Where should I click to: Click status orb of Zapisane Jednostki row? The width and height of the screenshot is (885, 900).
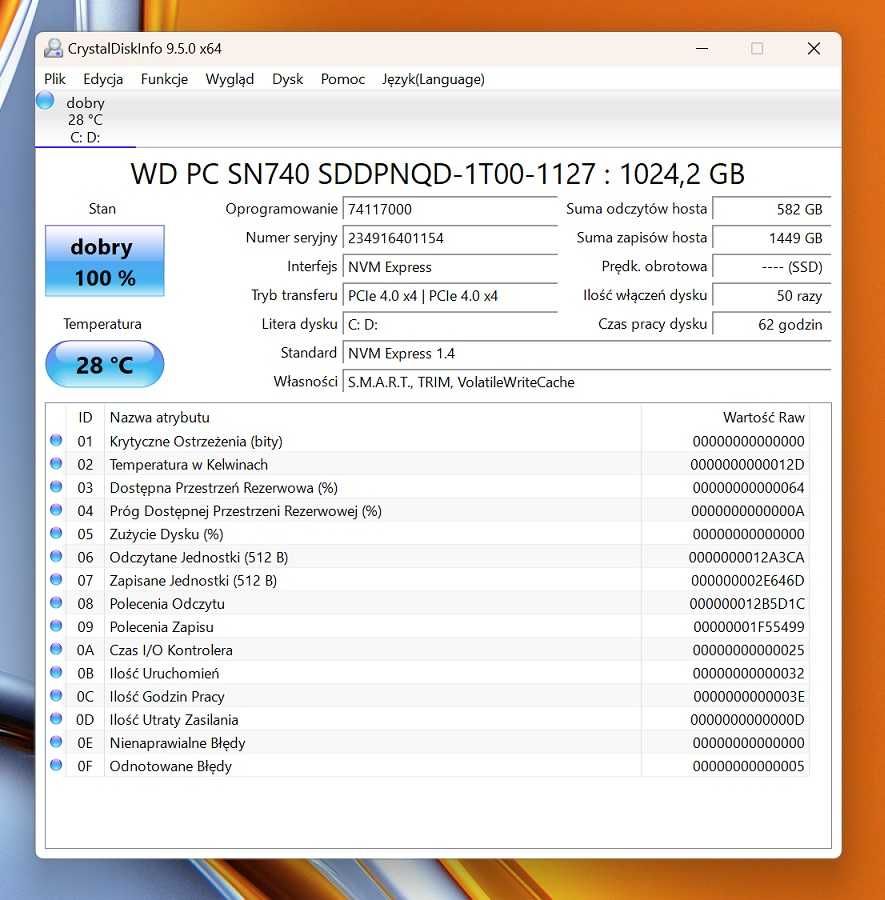[x=56, y=579]
